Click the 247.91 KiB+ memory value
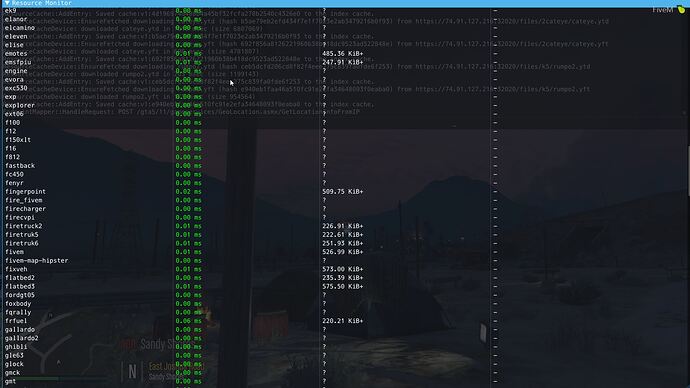 (x=343, y=62)
